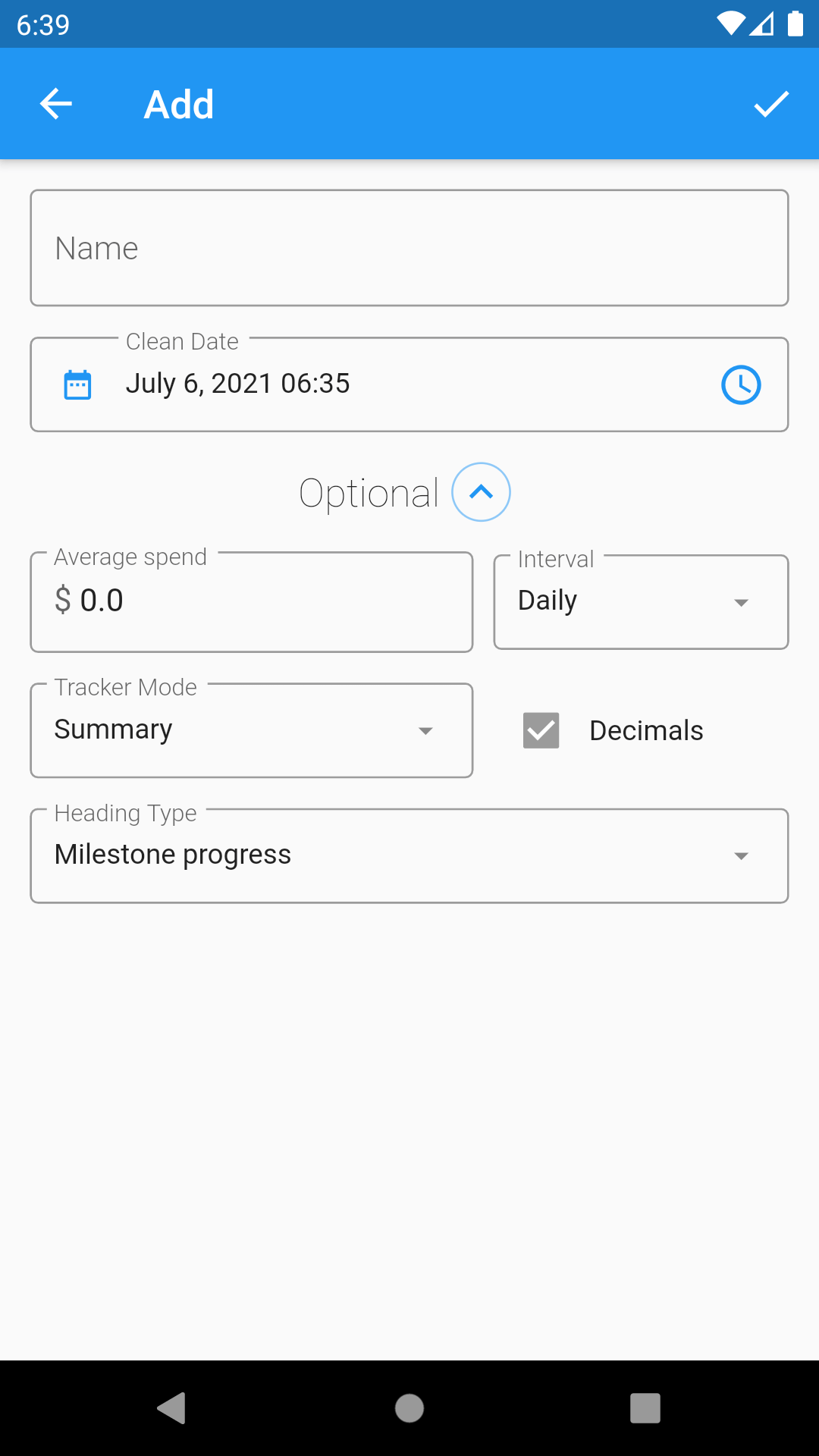Tap the back arrow icon
Screen dimensions: 819x1456
coord(55,104)
